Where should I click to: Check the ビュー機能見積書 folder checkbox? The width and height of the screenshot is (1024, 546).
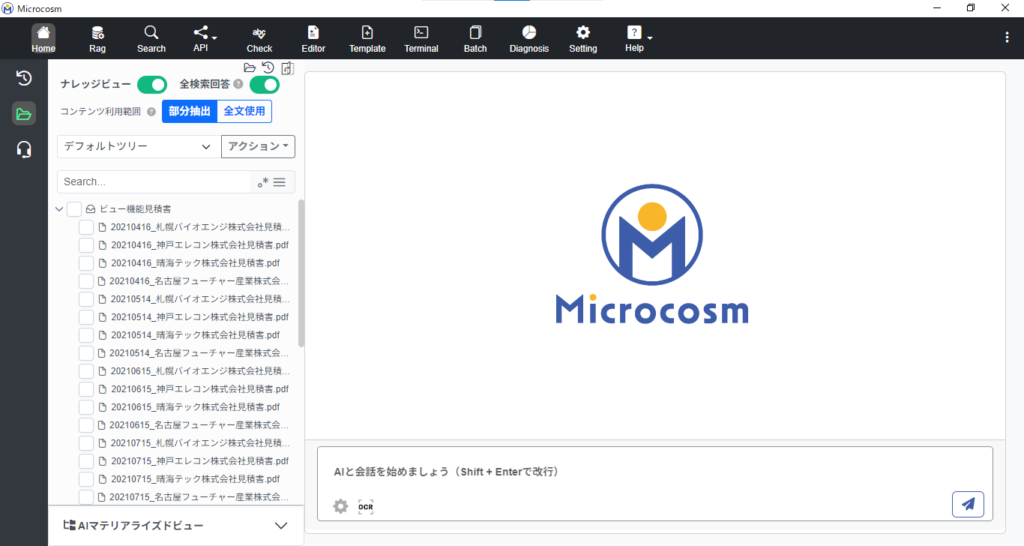pos(74,209)
